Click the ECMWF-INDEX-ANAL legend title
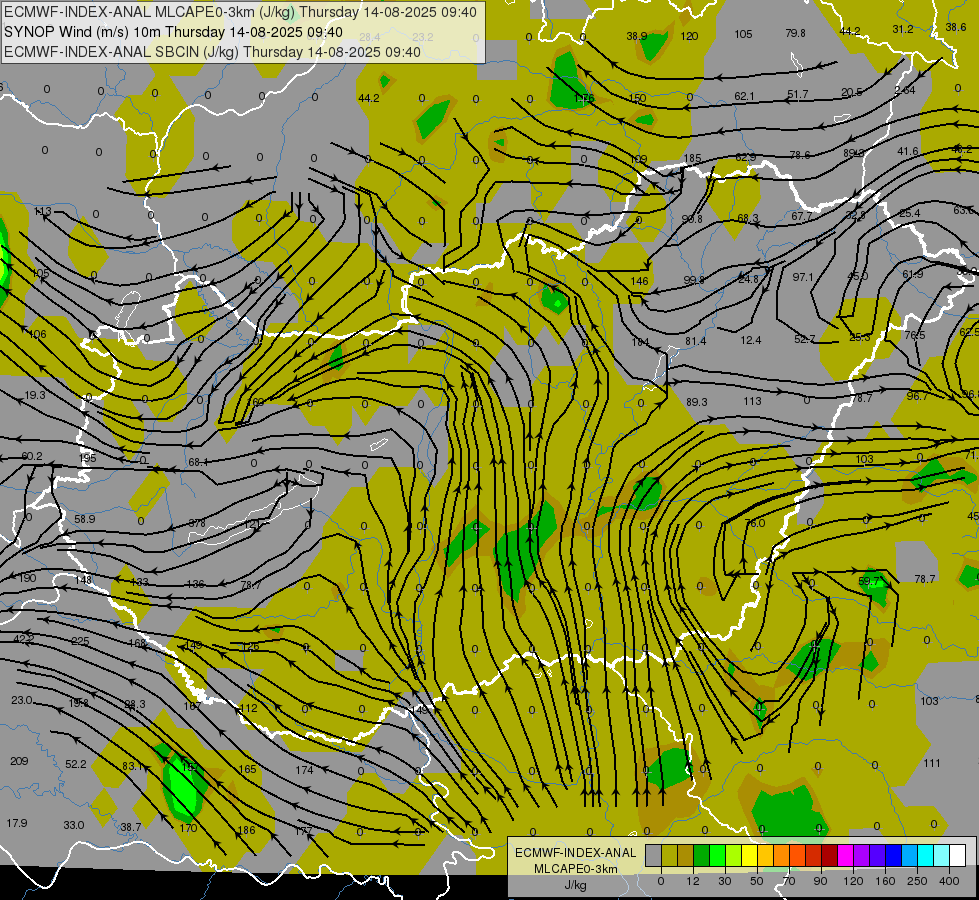979x900 pixels. (x=575, y=853)
